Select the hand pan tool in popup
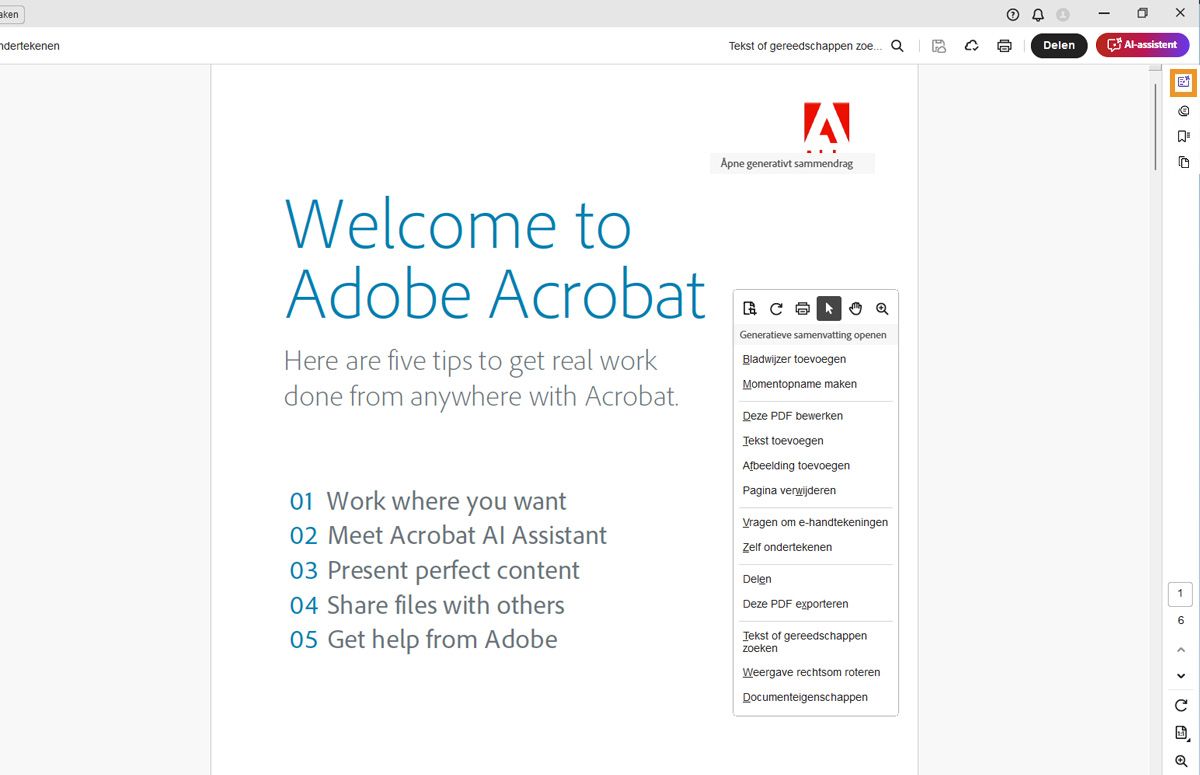 coord(856,309)
